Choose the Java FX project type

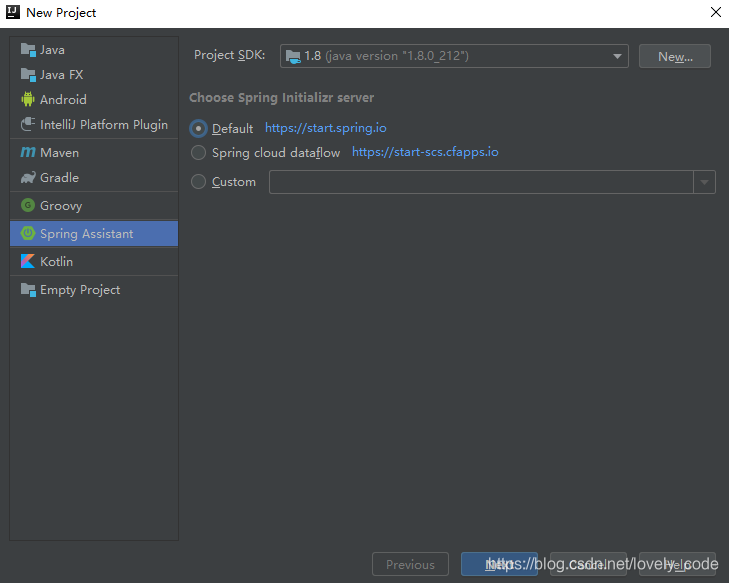(x=94, y=74)
